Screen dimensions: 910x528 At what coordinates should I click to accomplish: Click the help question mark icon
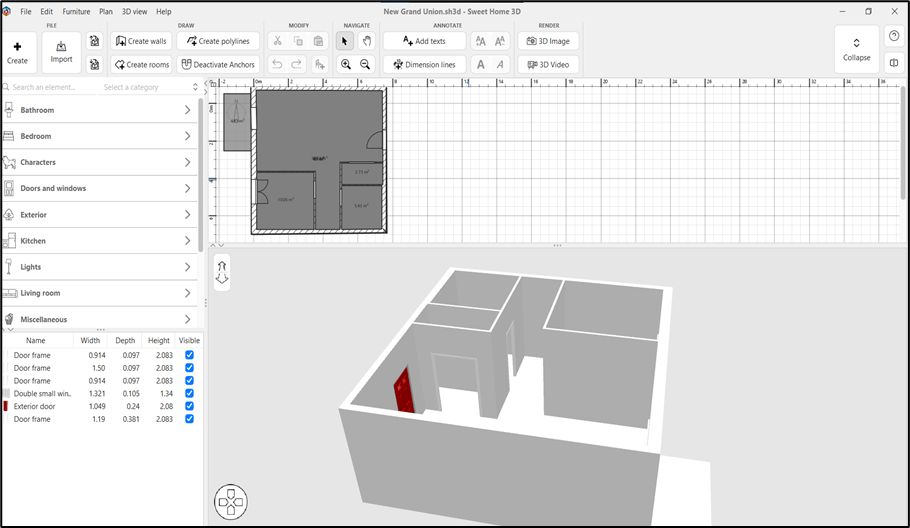coord(894,36)
